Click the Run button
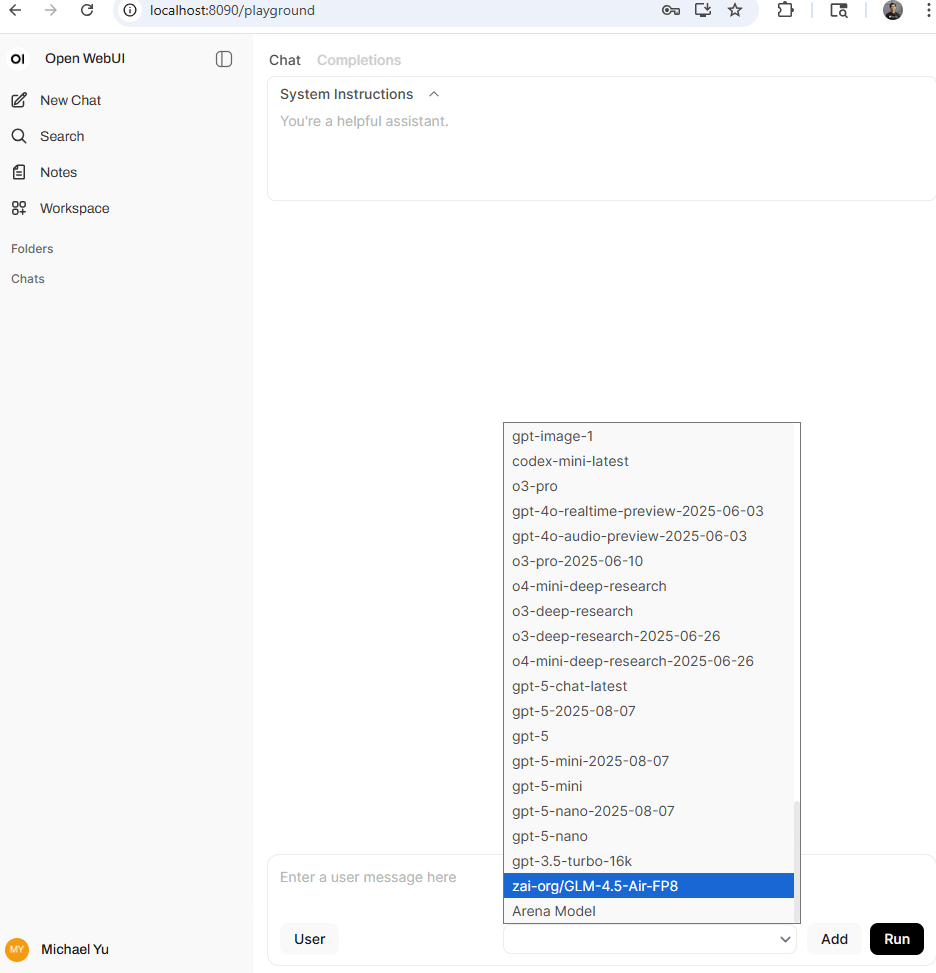Image resolution: width=936 pixels, height=973 pixels. 897,939
